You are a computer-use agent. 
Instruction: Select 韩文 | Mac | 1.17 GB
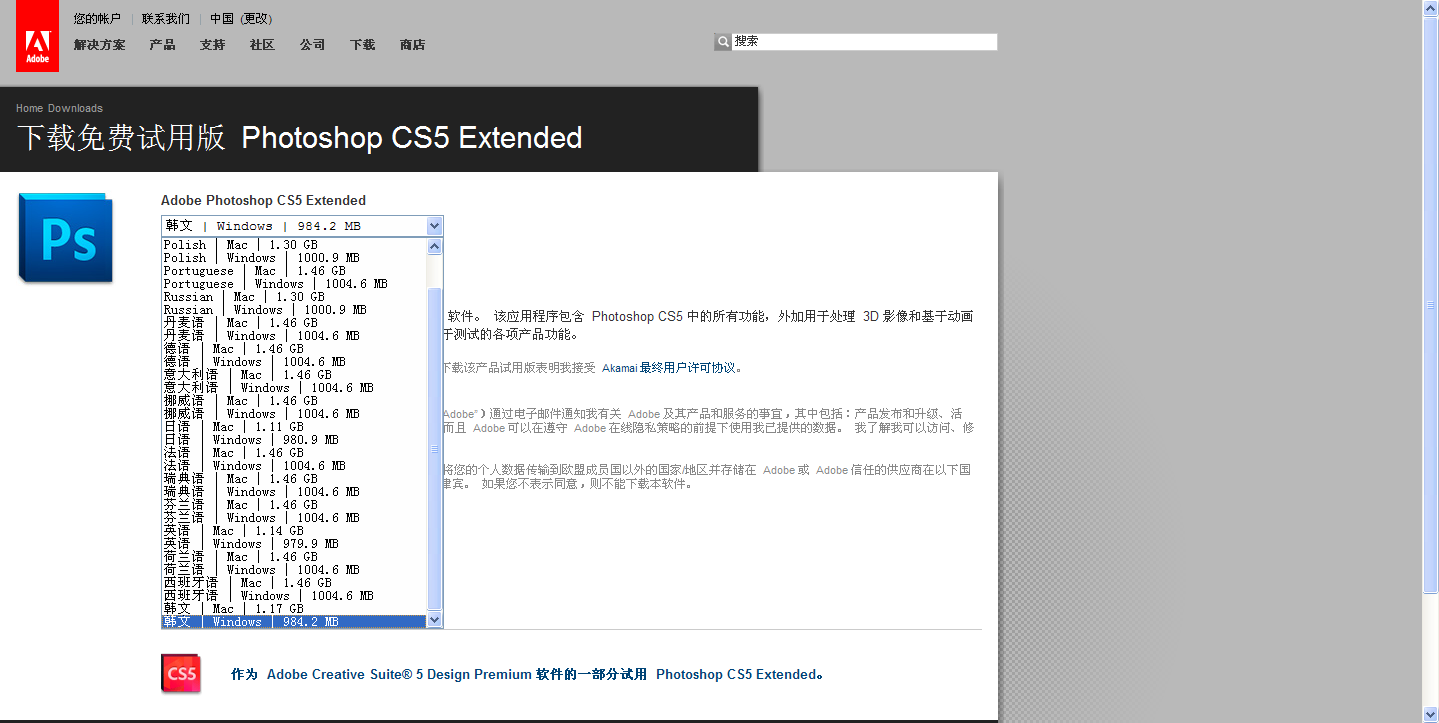pos(294,609)
